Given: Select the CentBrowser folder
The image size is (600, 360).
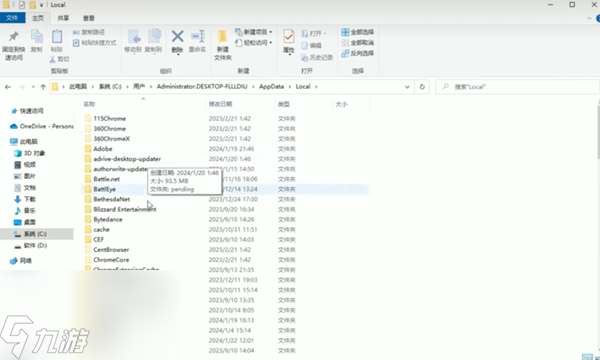Looking at the screenshot, I should click(x=111, y=249).
